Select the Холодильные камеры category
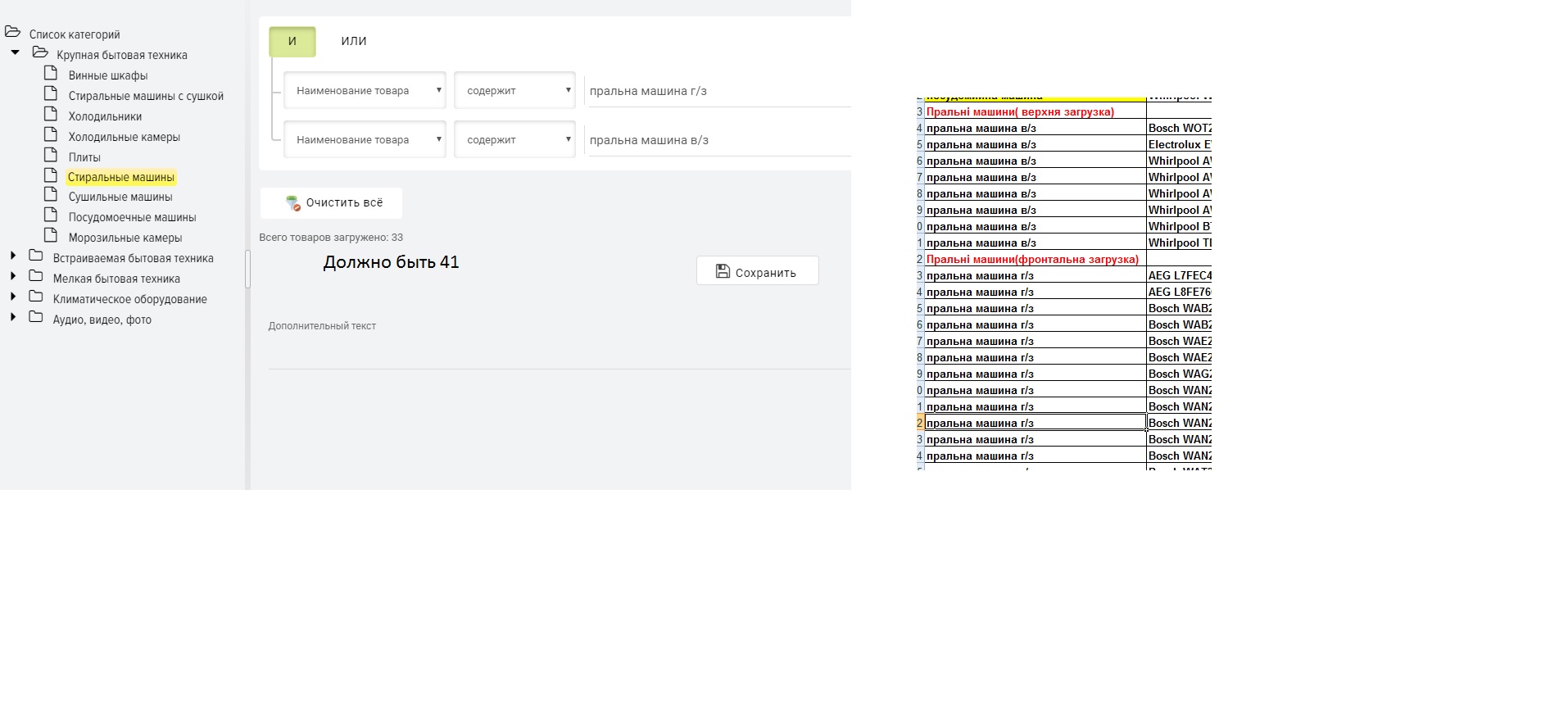The image size is (1568, 721). [x=125, y=137]
